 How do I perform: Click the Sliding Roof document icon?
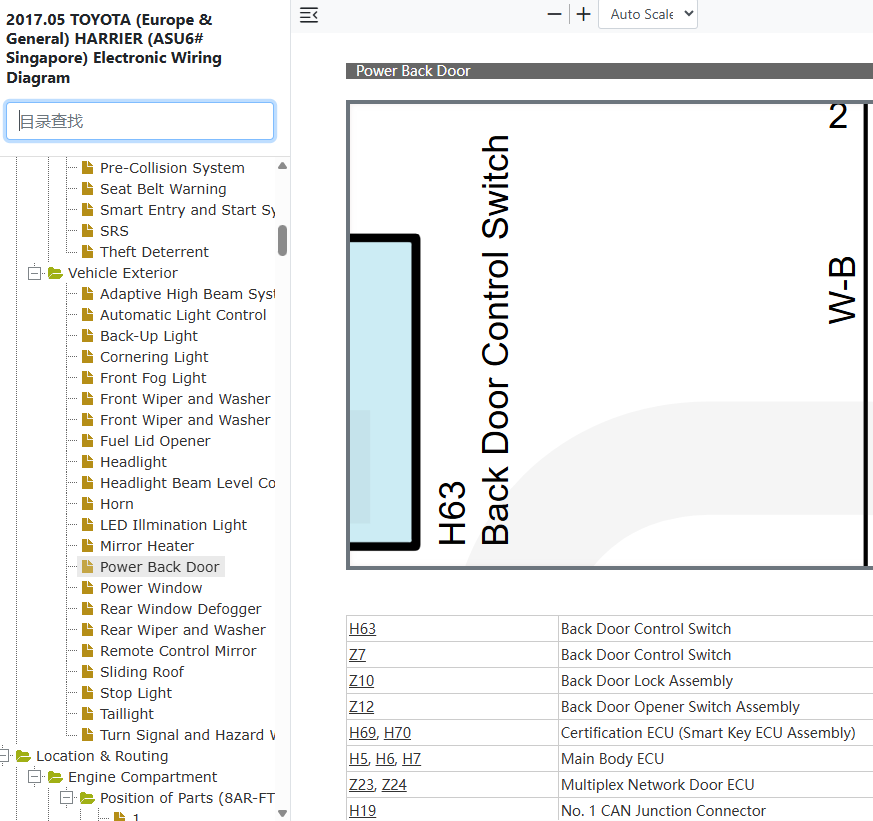[x=87, y=672]
